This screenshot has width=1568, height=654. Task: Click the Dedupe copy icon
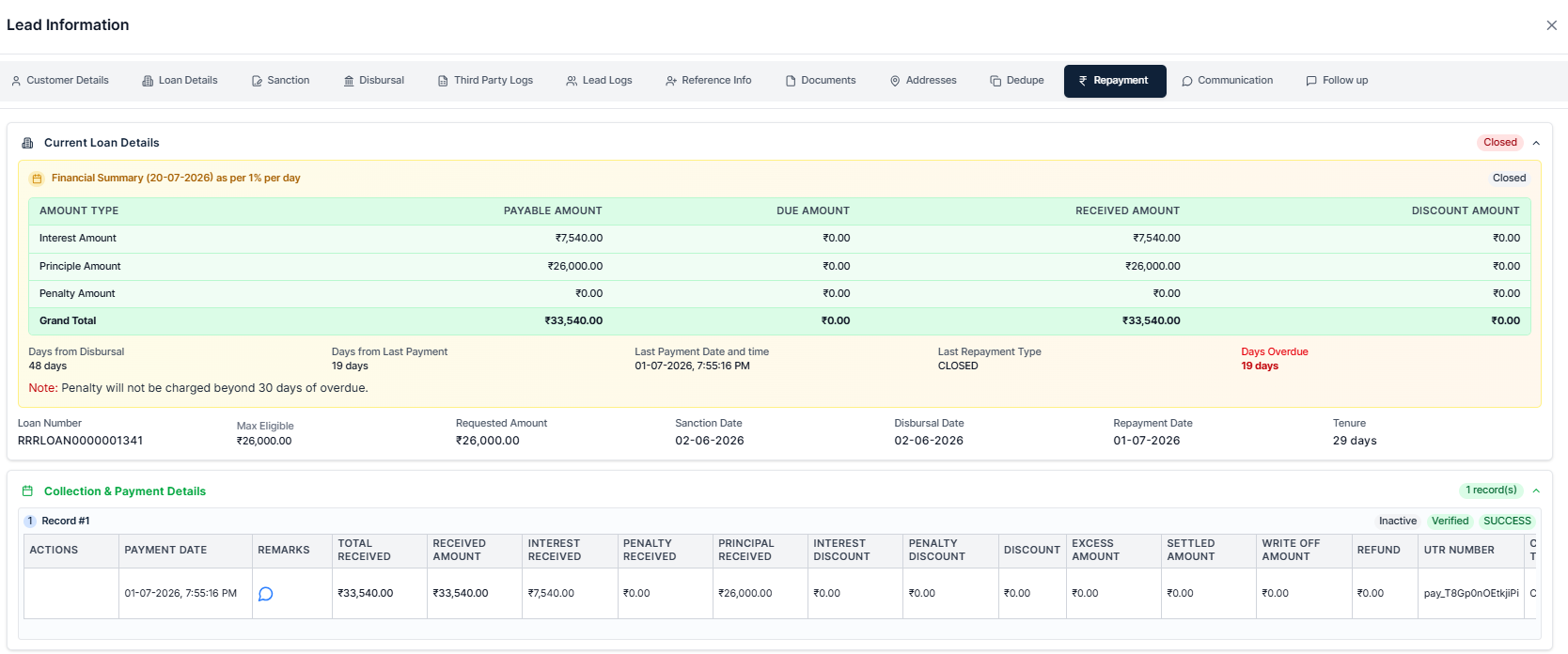[x=996, y=81]
